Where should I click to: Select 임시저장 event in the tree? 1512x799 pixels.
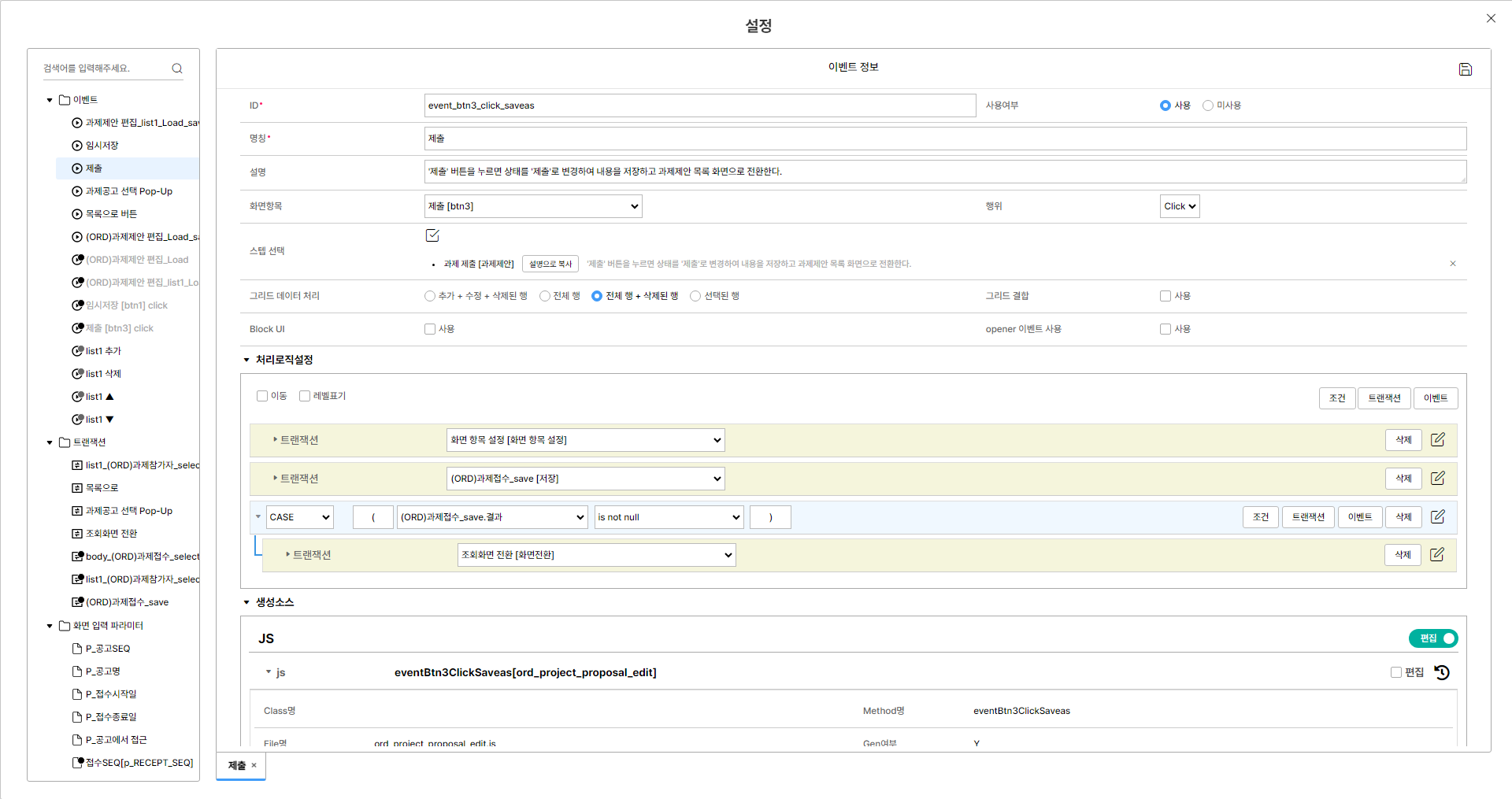pyautogui.click(x=102, y=146)
